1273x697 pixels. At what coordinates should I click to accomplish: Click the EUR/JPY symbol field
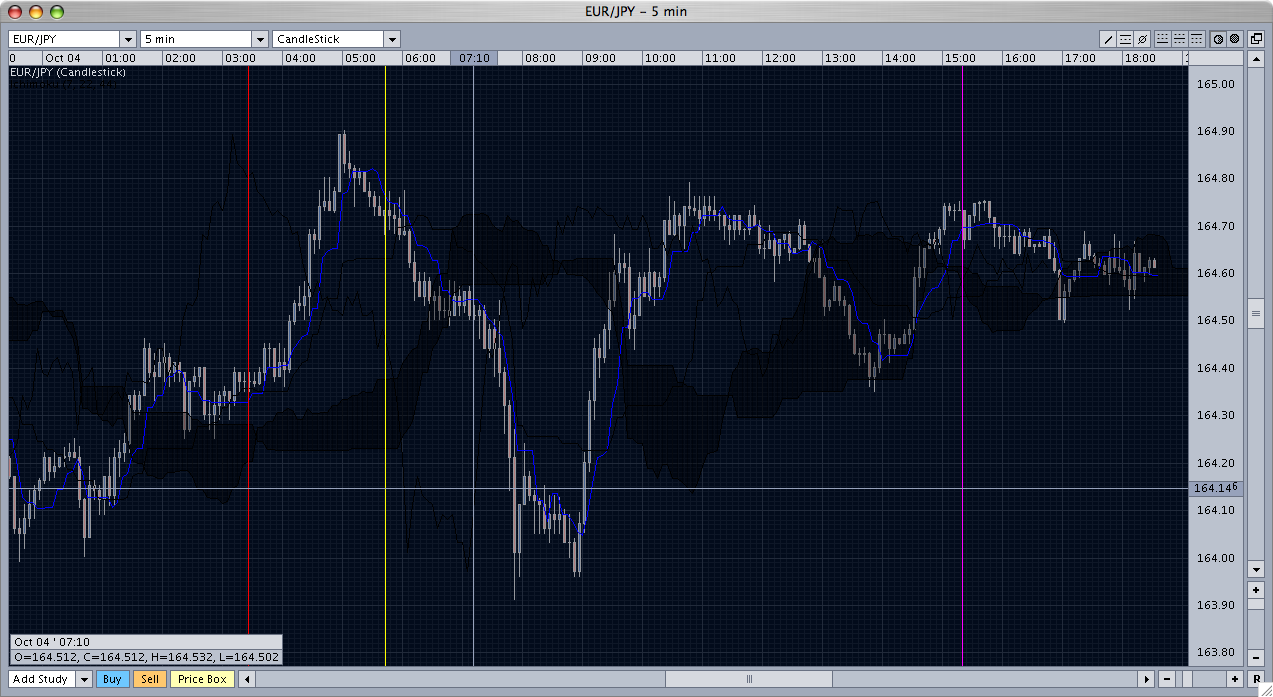point(64,39)
